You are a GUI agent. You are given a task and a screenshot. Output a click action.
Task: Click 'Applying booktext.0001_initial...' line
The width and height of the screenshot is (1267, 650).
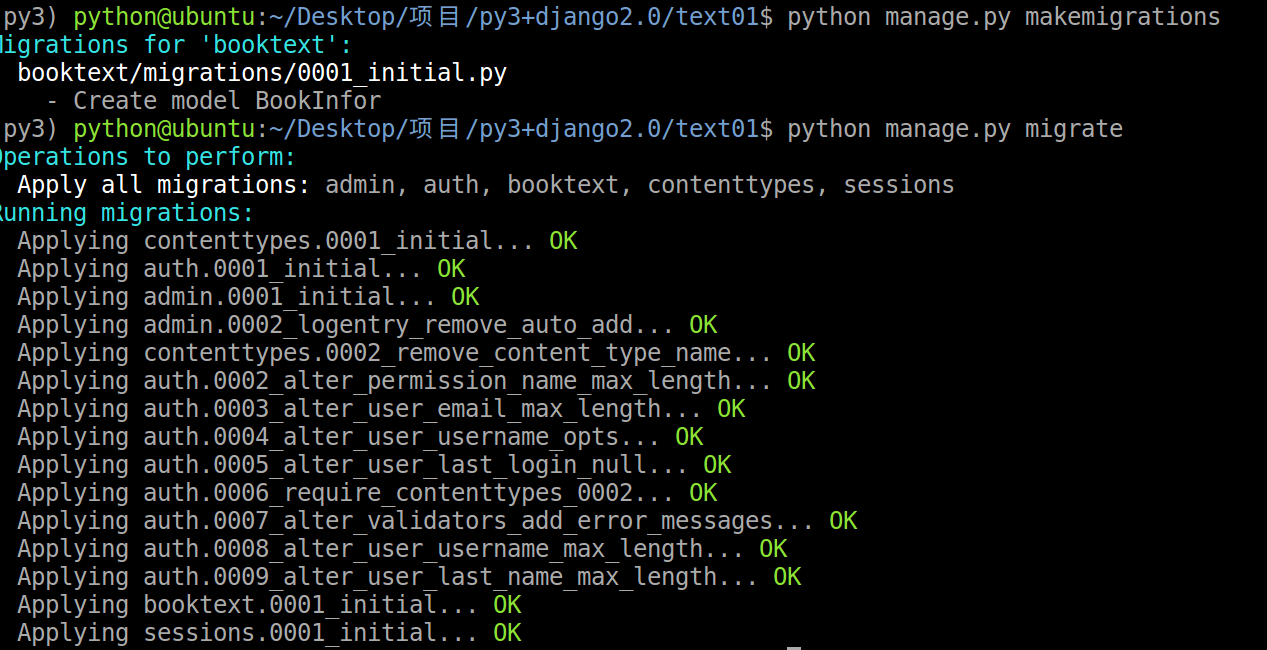click(248, 605)
